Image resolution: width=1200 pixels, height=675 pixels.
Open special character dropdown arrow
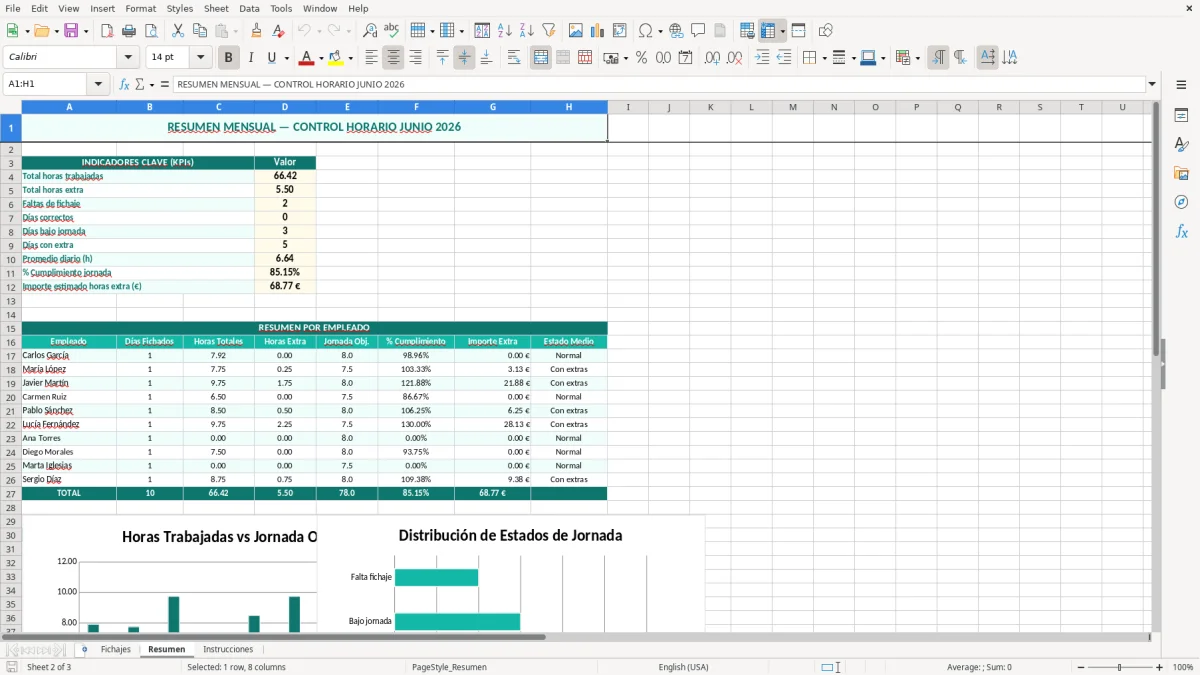click(x=661, y=31)
